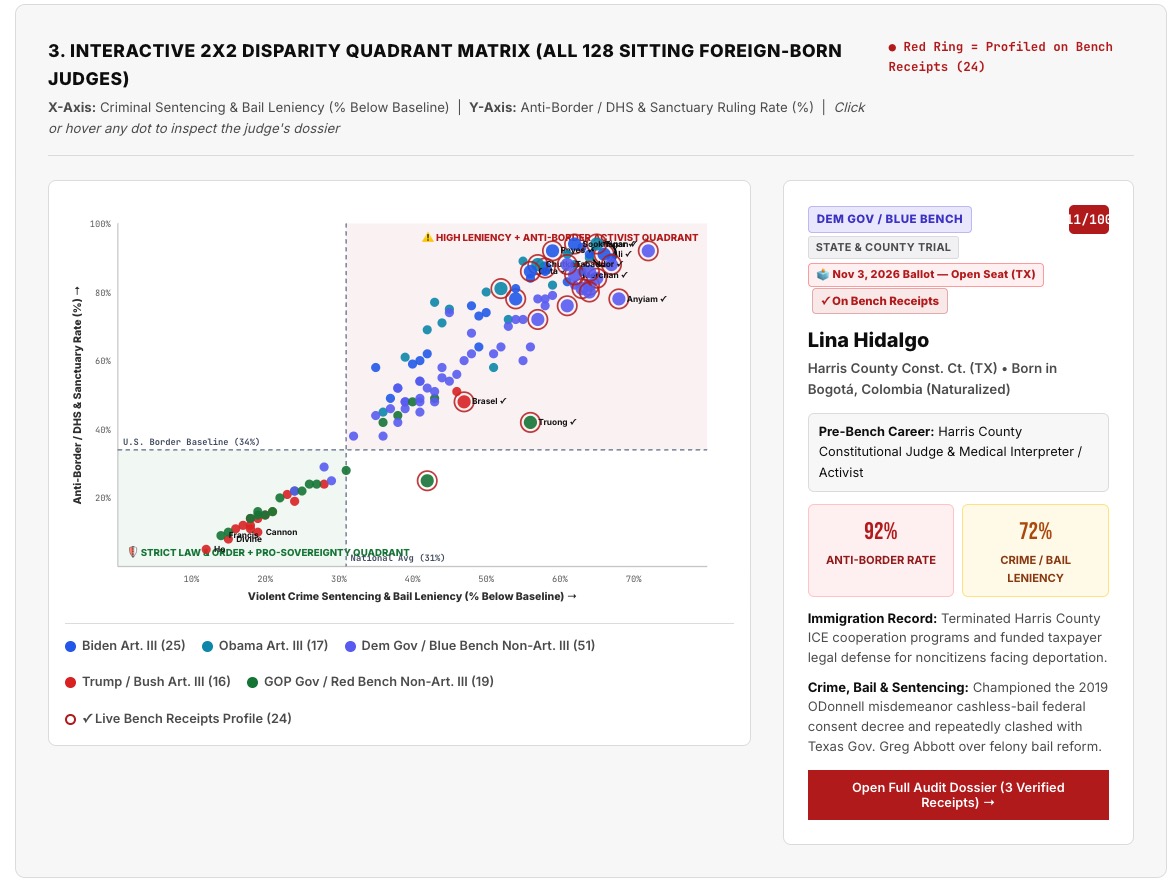Click Nov 3, 2026 Ballot Open Seat badge
Screen dimensions: 1172x886
pos(925,274)
